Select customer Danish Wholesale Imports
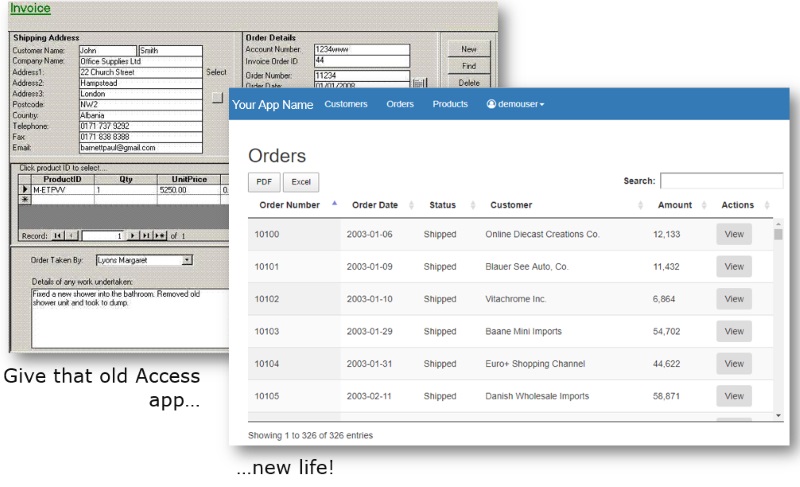The width and height of the screenshot is (800, 487). [x=537, y=396]
